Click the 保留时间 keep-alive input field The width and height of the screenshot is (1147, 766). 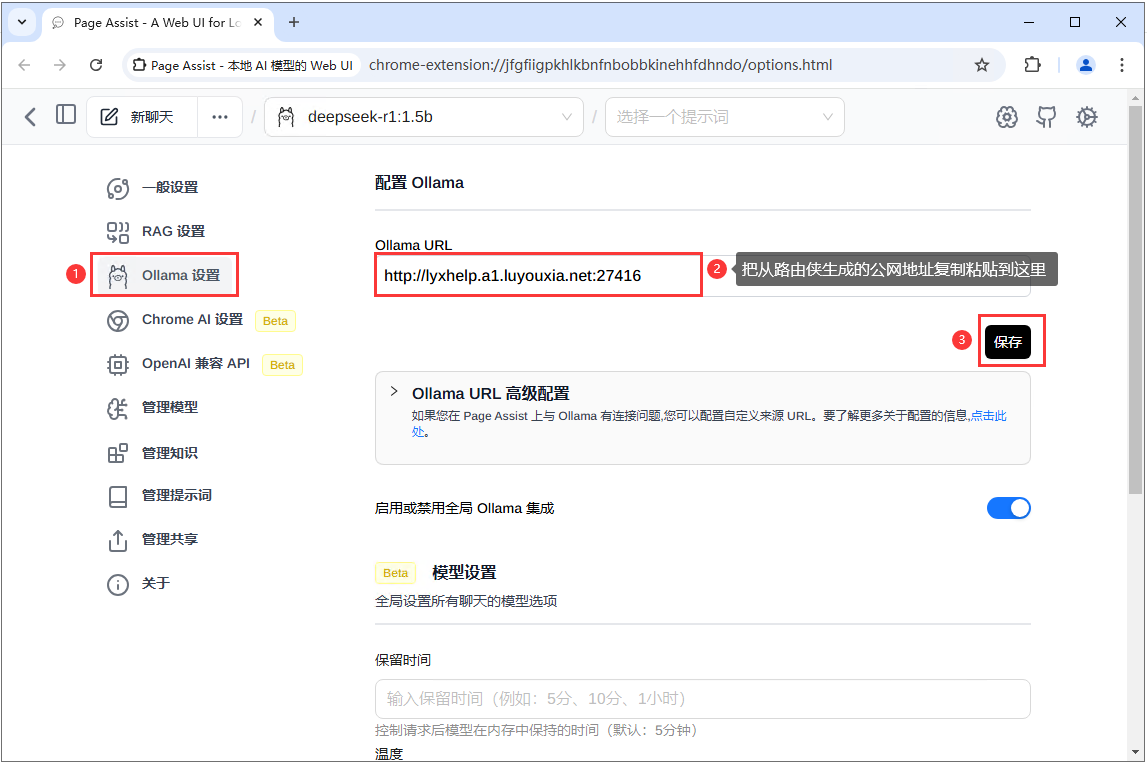click(x=702, y=699)
